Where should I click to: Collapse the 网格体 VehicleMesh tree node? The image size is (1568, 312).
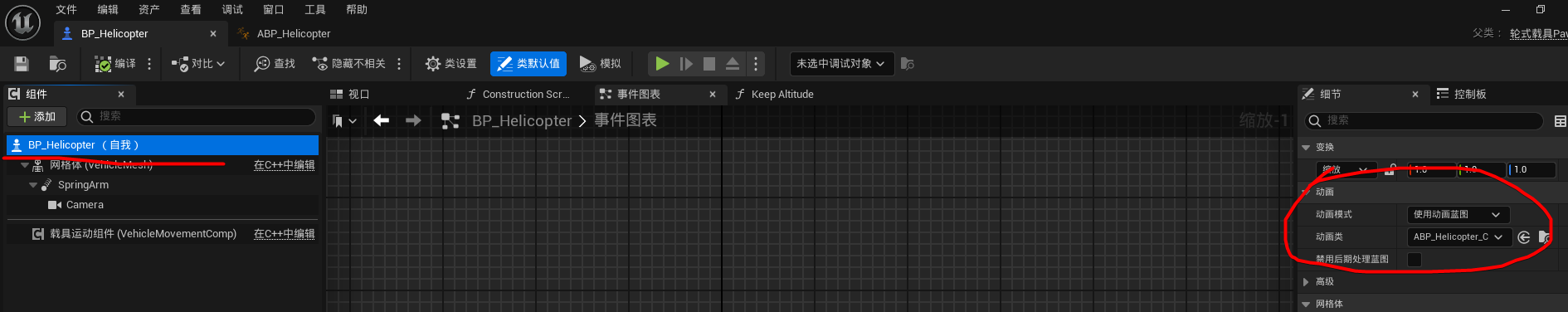pyautogui.click(x=25, y=165)
